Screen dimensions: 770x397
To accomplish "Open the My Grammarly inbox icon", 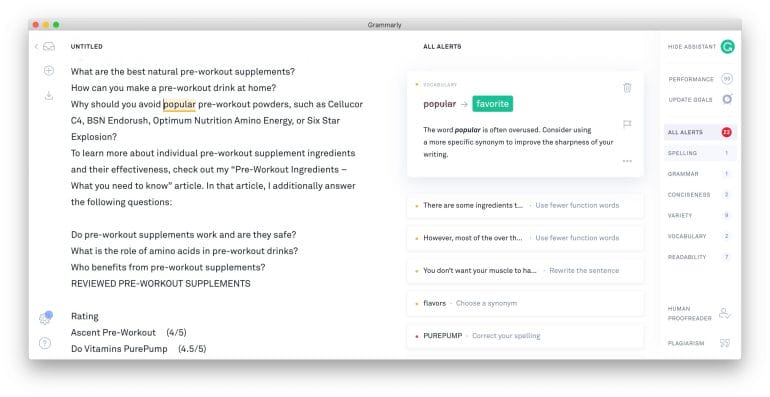I will click(49, 47).
